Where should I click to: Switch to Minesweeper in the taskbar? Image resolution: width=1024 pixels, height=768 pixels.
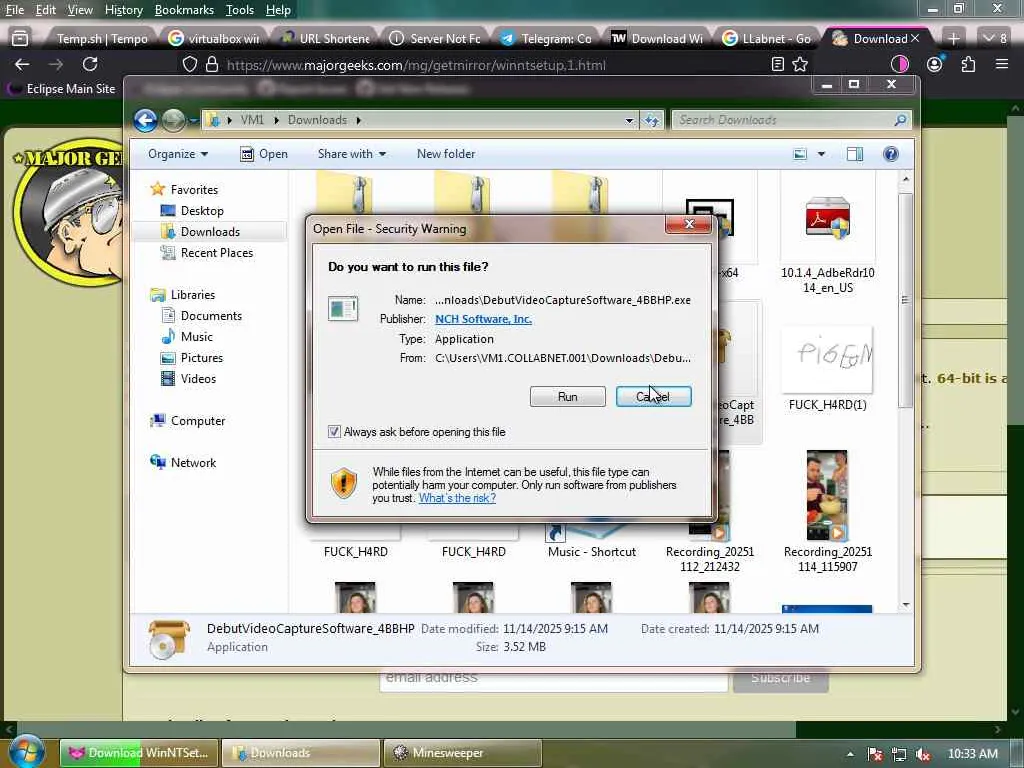pos(462,753)
